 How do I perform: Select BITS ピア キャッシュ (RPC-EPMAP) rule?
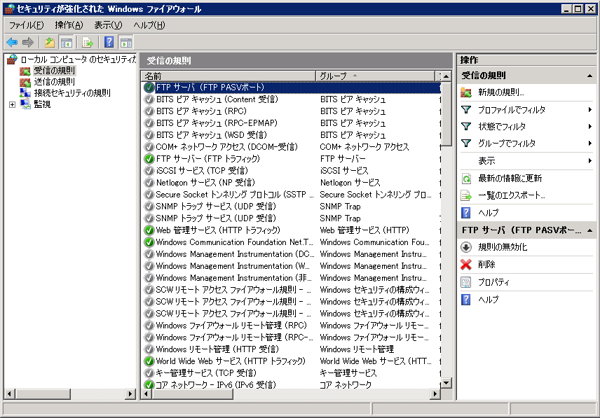292,123
